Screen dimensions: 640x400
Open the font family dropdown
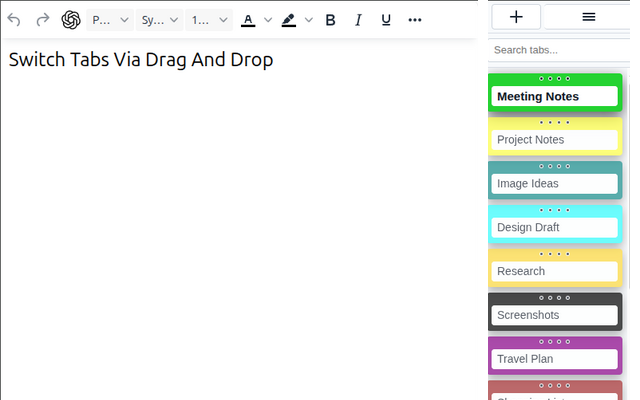click(159, 20)
